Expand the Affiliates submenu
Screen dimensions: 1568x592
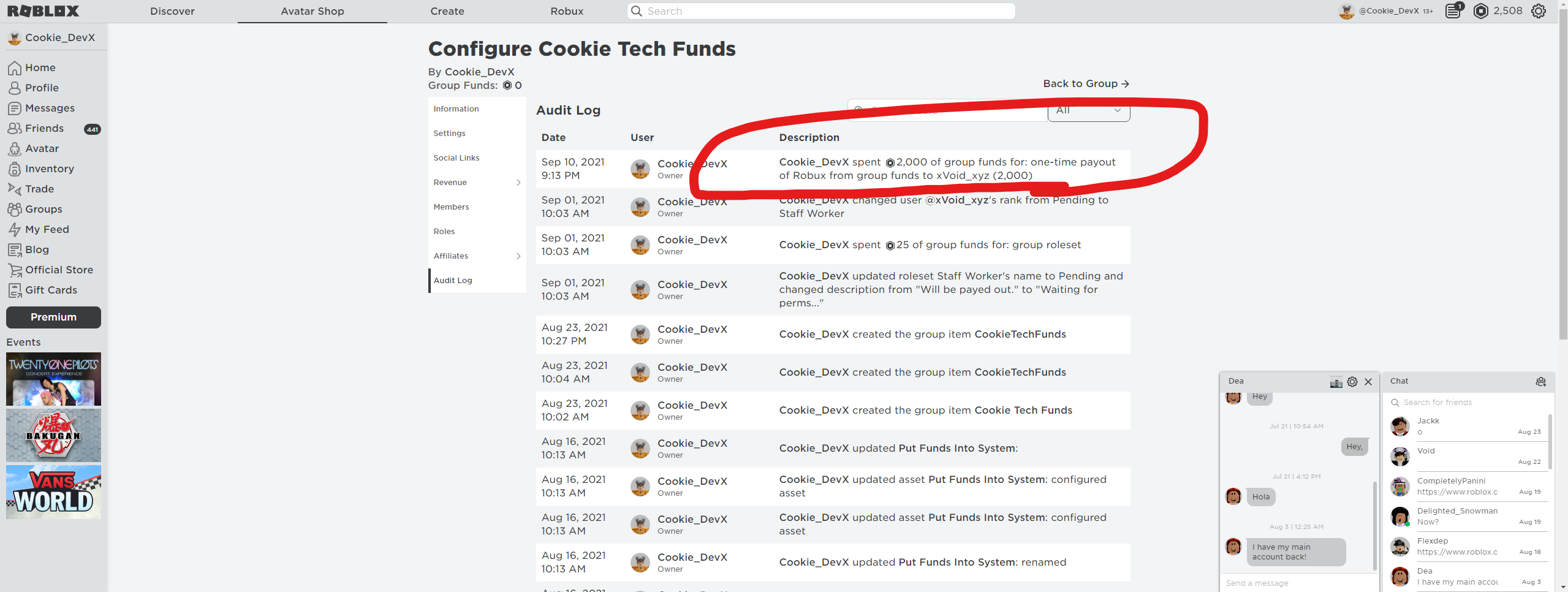click(x=477, y=256)
